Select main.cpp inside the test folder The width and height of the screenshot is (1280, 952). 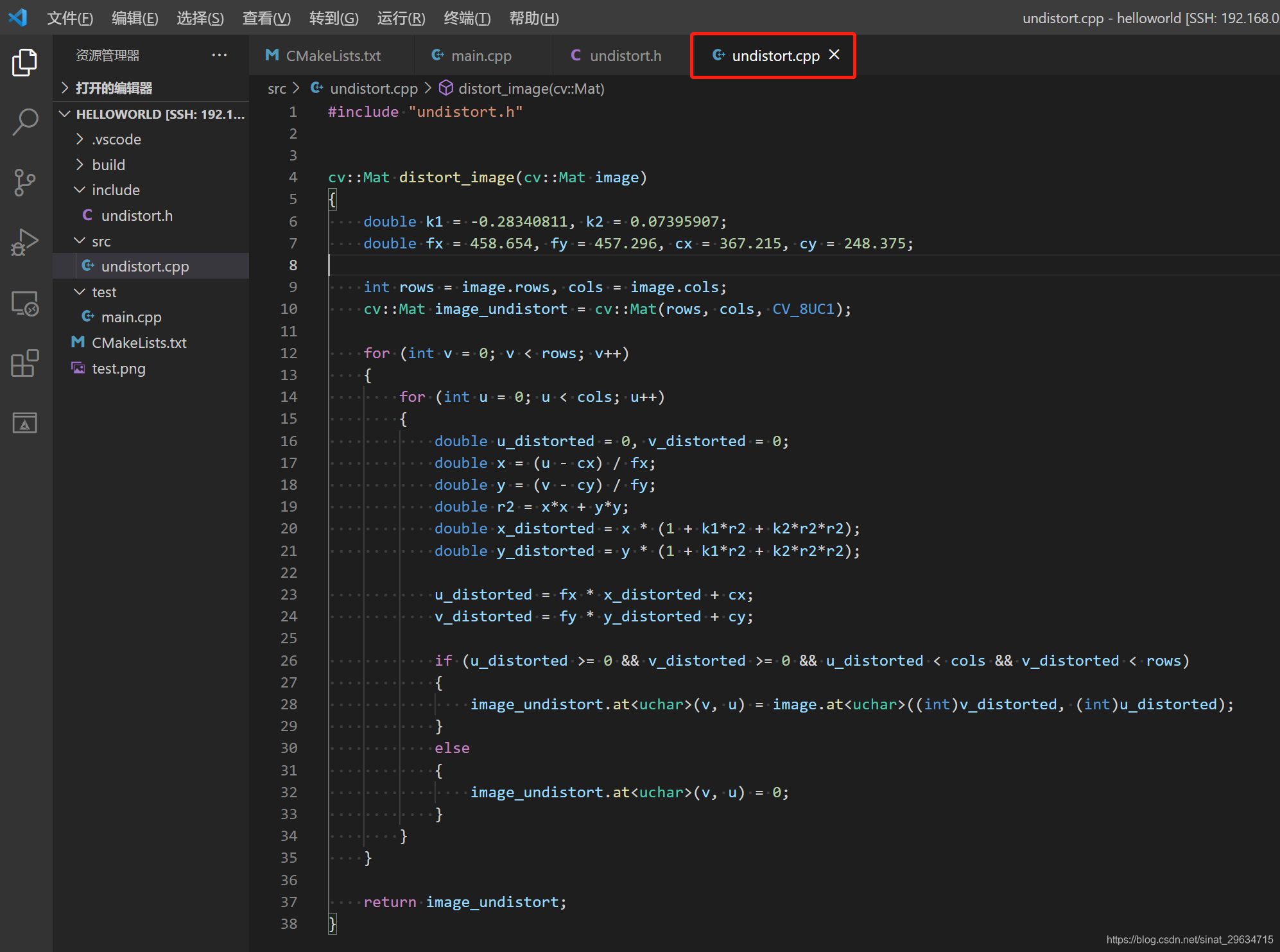pos(132,316)
